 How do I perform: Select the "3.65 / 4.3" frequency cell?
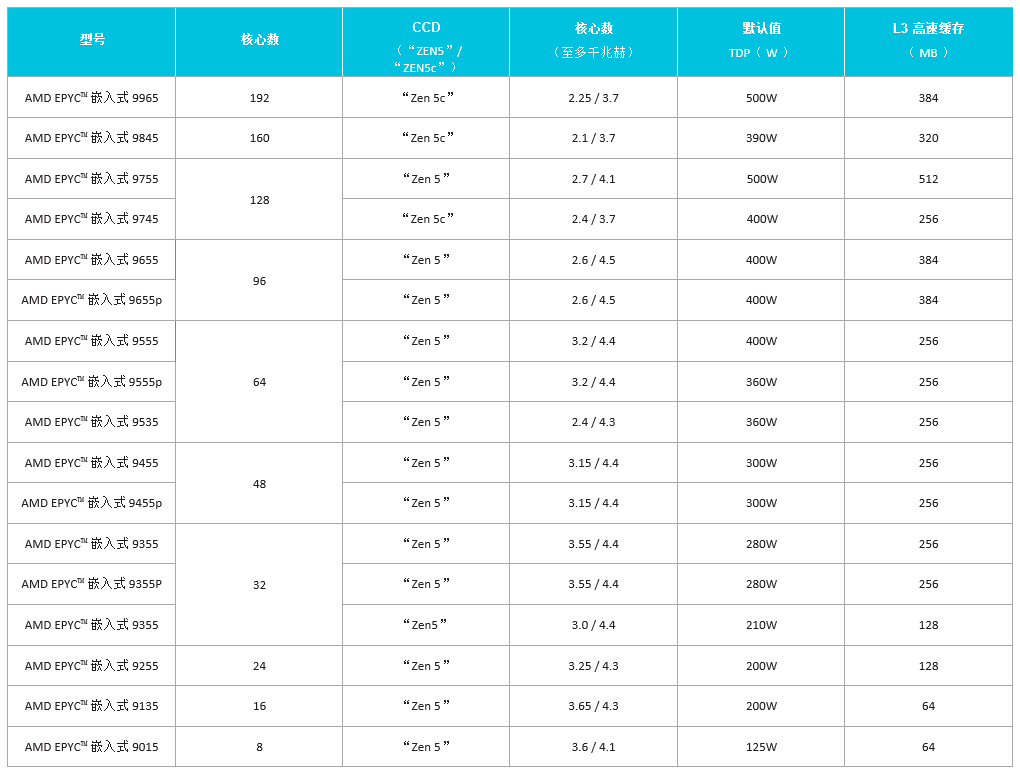click(x=593, y=706)
